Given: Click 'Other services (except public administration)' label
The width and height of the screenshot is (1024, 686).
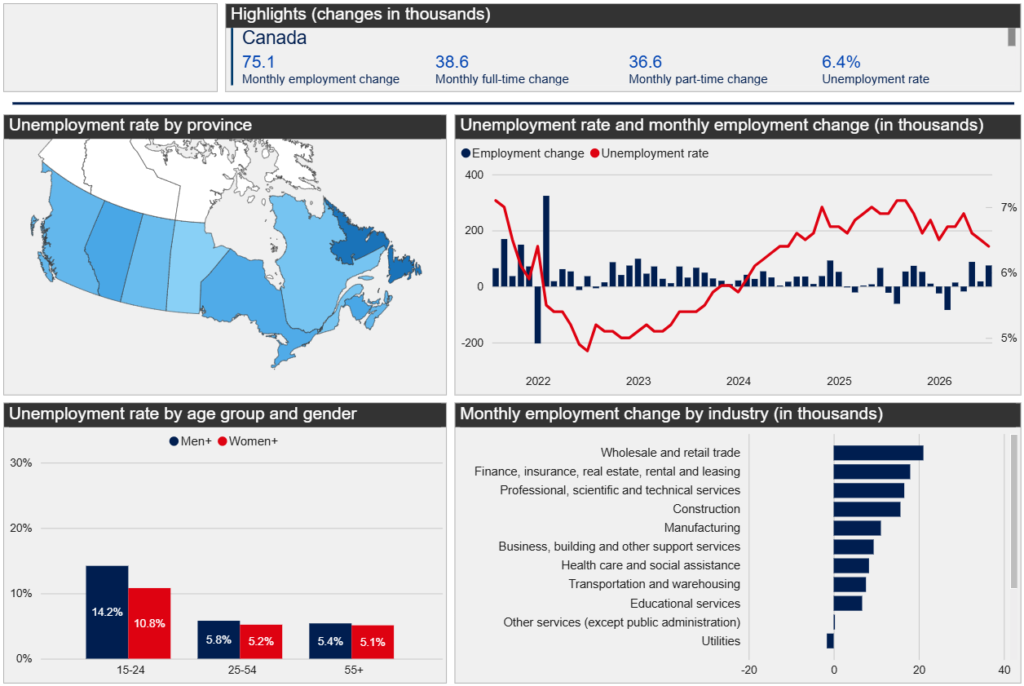Looking at the screenshot, I should point(622,623).
